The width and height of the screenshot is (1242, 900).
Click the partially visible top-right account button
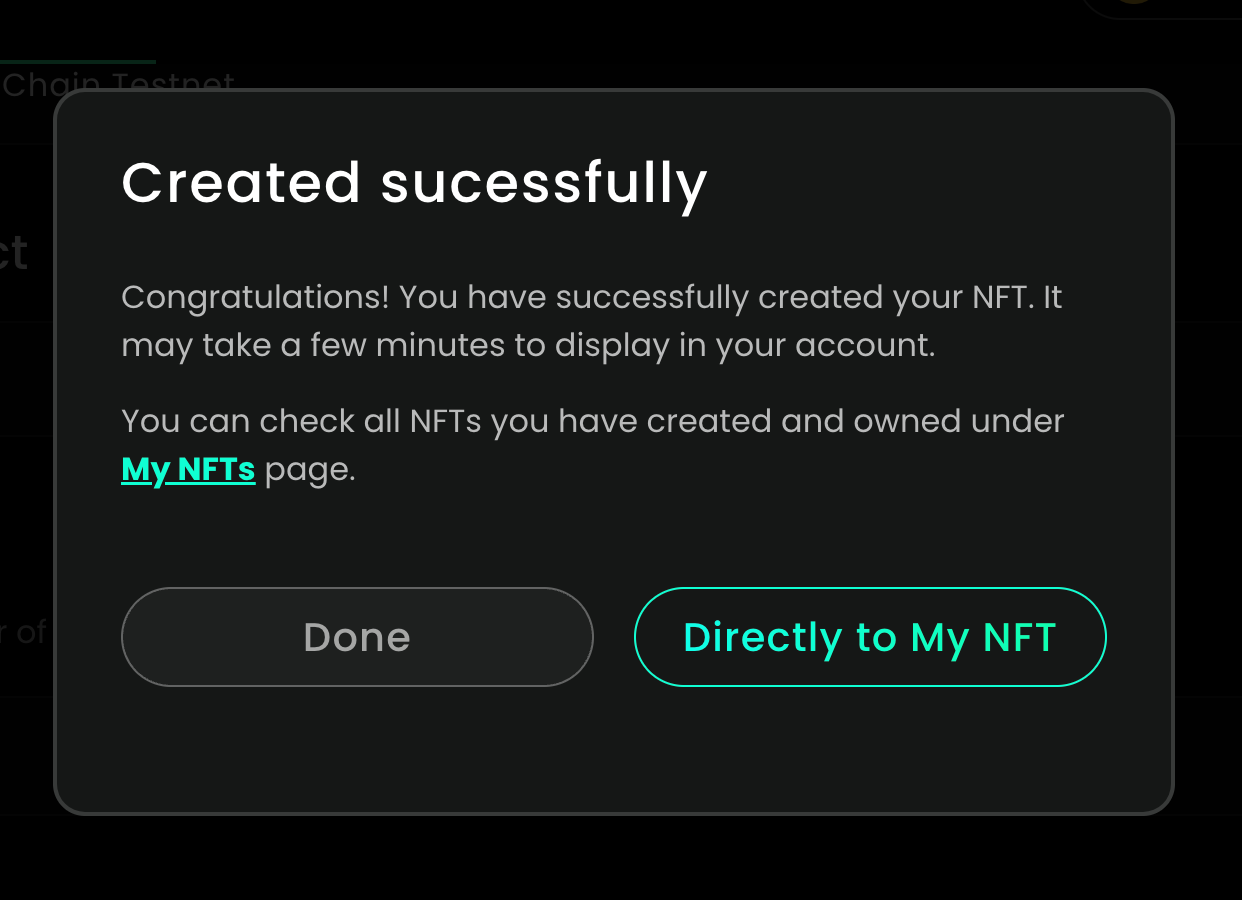click(1160, 6)
